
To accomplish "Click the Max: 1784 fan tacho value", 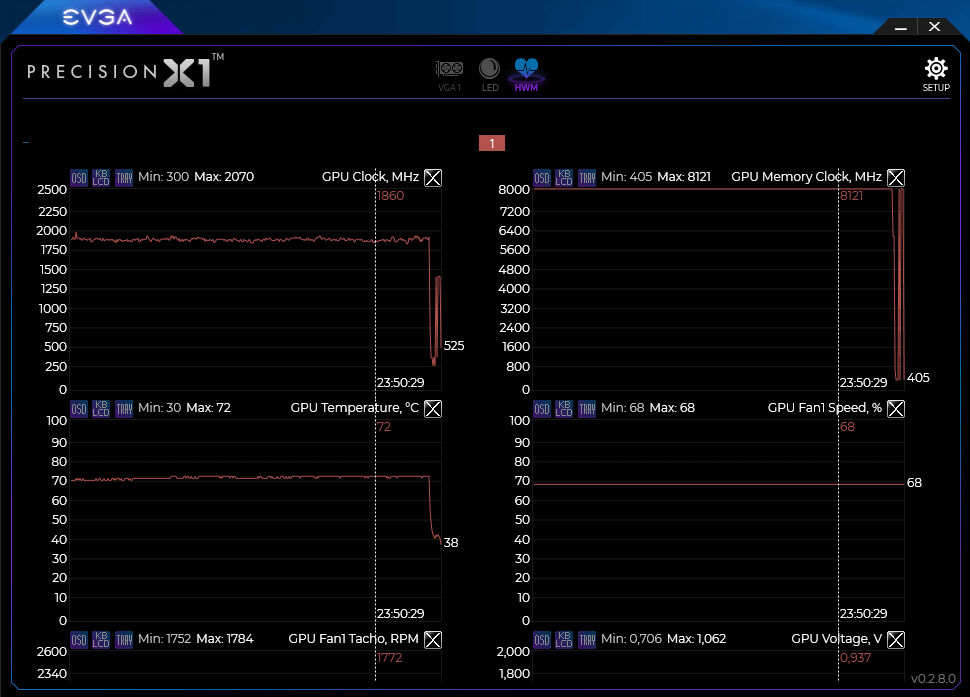I will click(225, 639).
